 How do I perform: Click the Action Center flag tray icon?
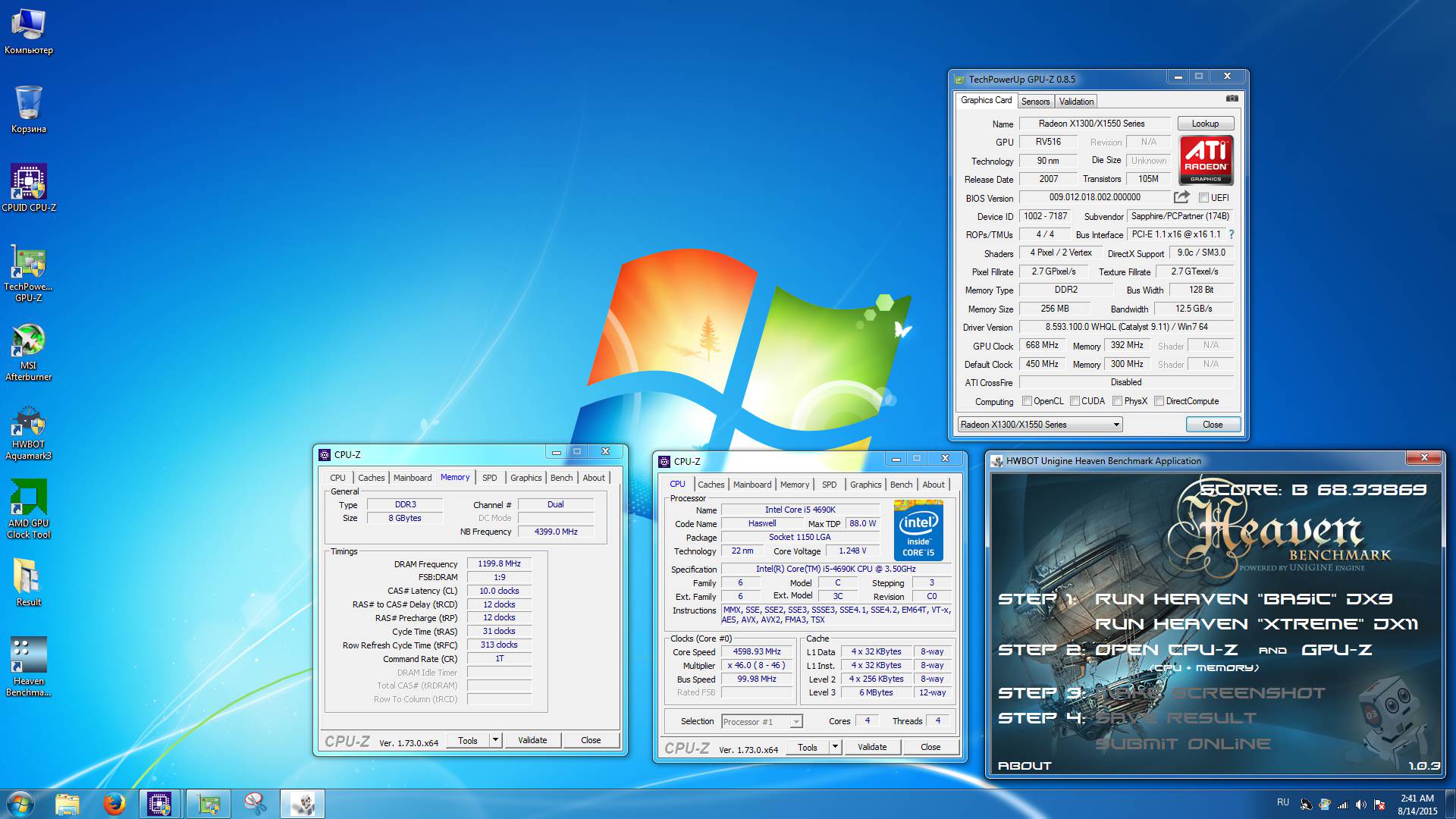[1379, 805]
